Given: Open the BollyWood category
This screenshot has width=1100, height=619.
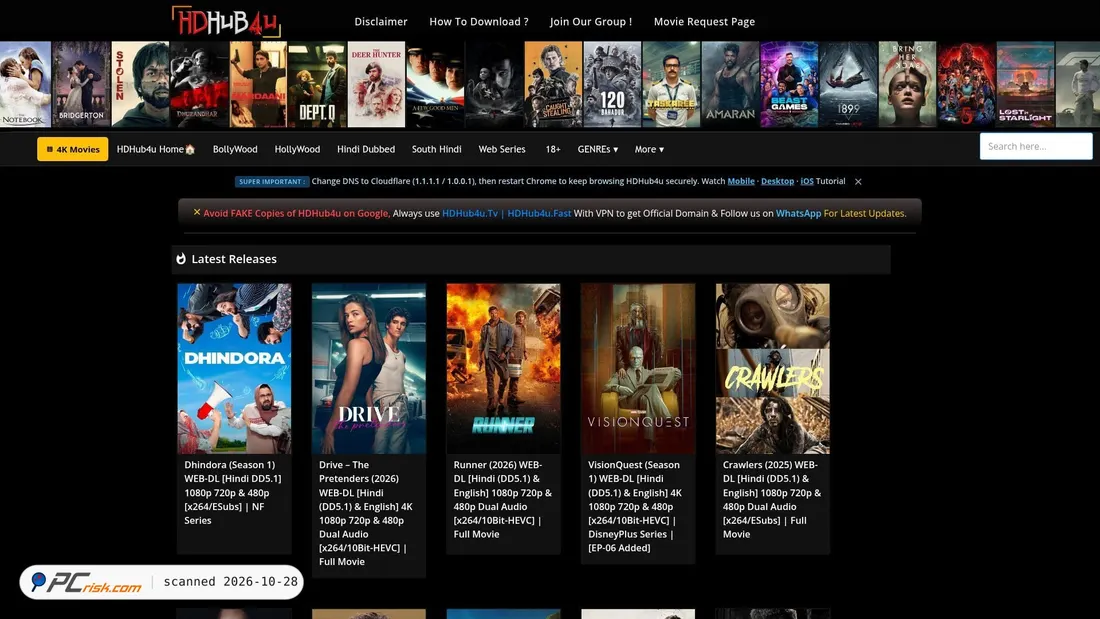Looking at the screenshot, I should [235, 149].
